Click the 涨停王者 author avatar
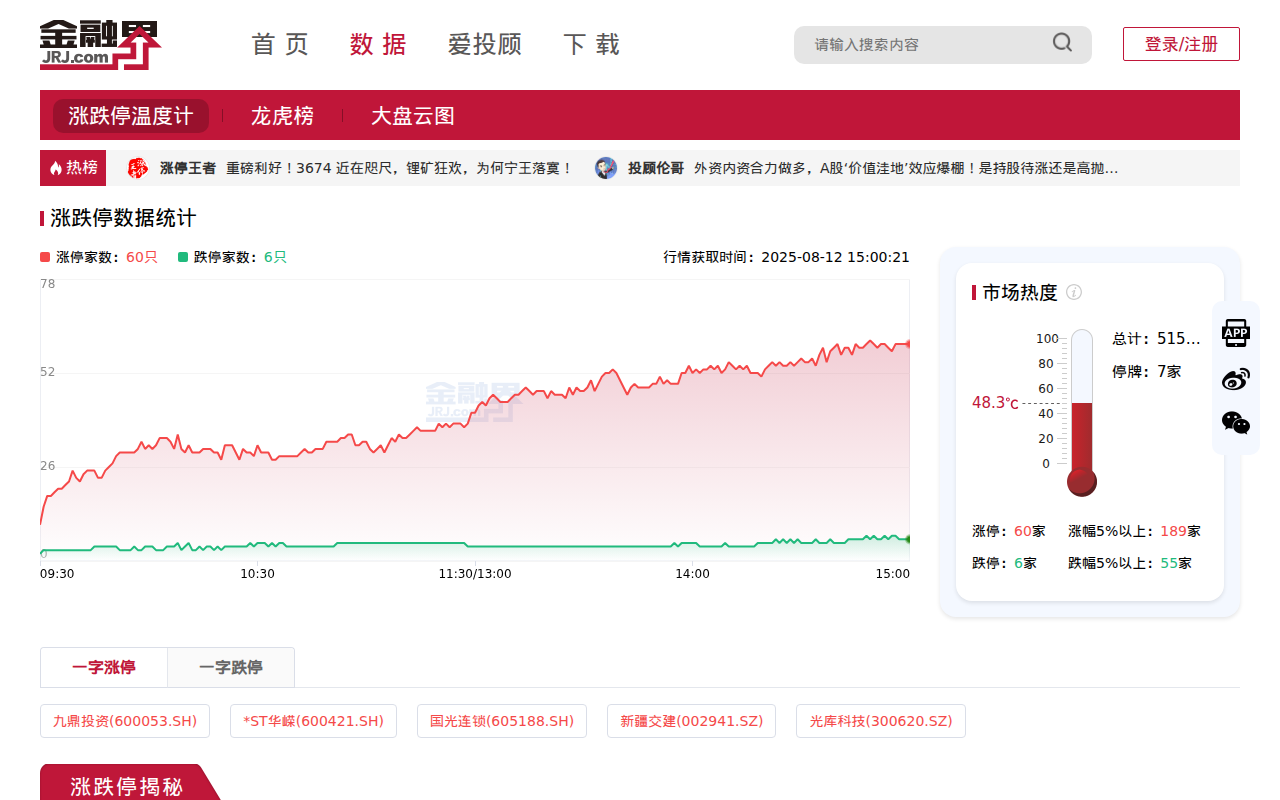This screenshot has width=1280, height=800. click(x=138, y=168)
